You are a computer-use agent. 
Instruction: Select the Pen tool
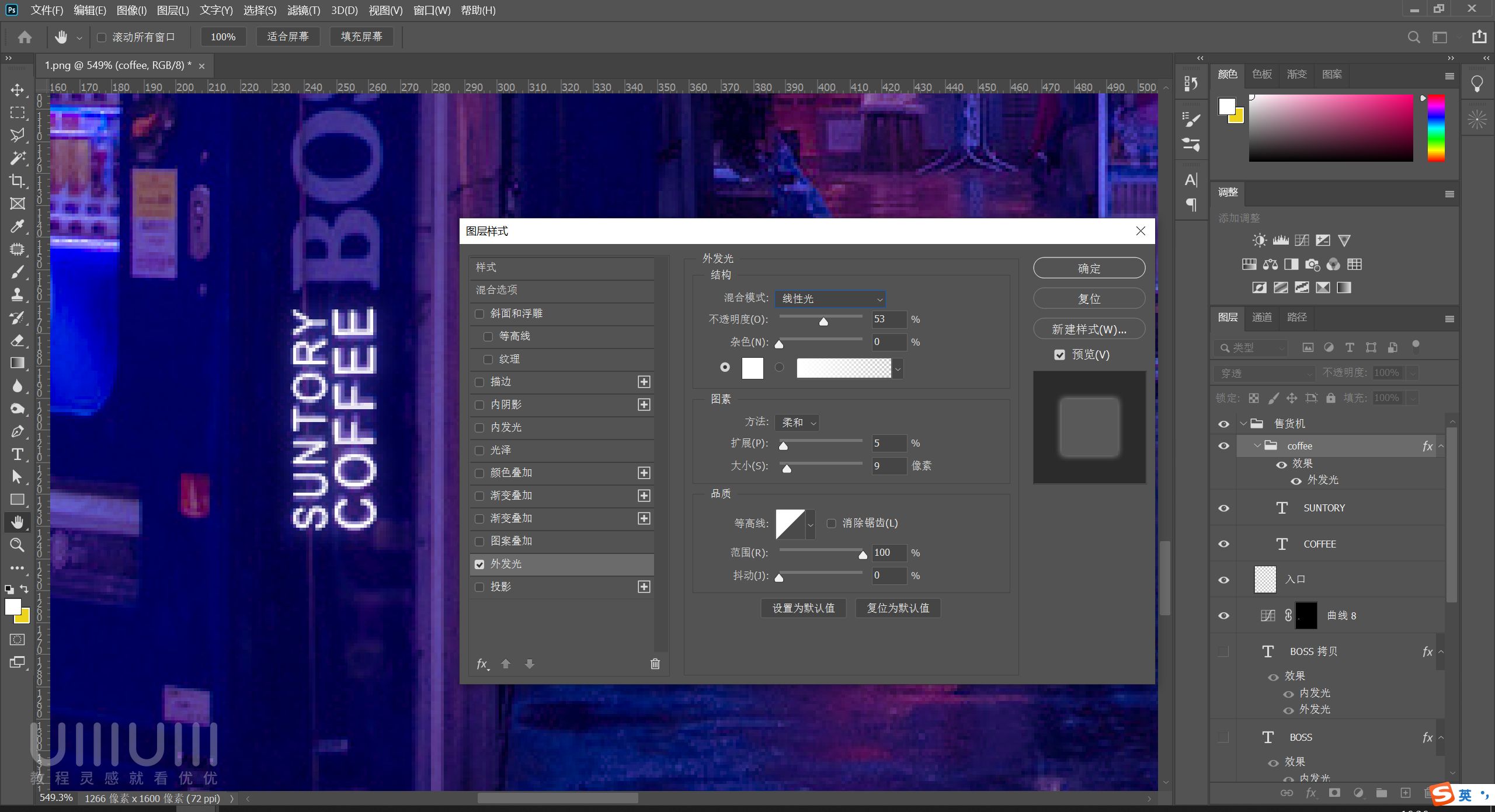pyautogui.click(x=18, y=431)
